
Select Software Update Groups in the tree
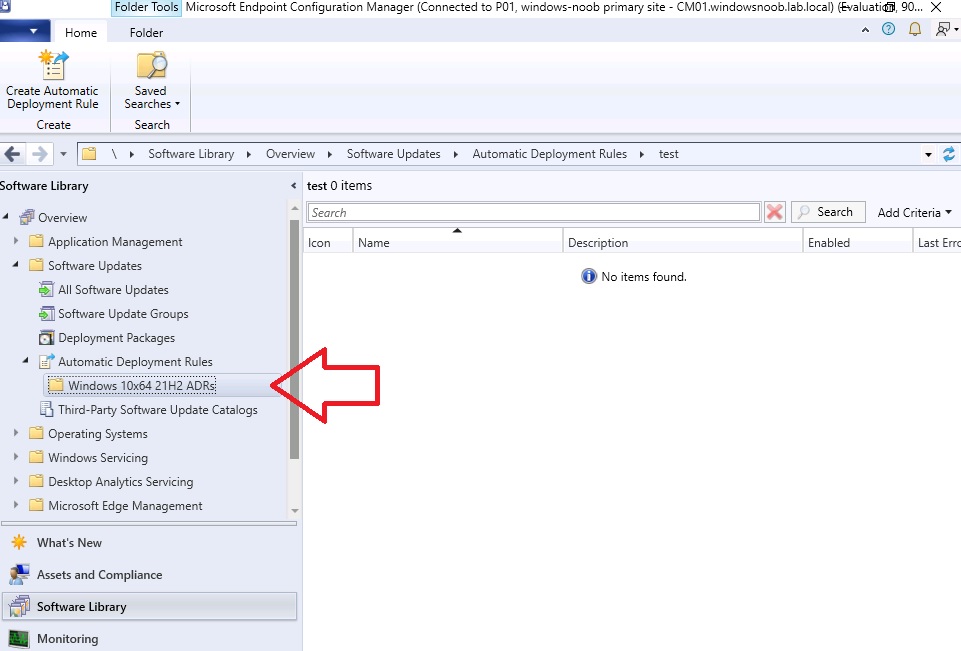point(123,314)
